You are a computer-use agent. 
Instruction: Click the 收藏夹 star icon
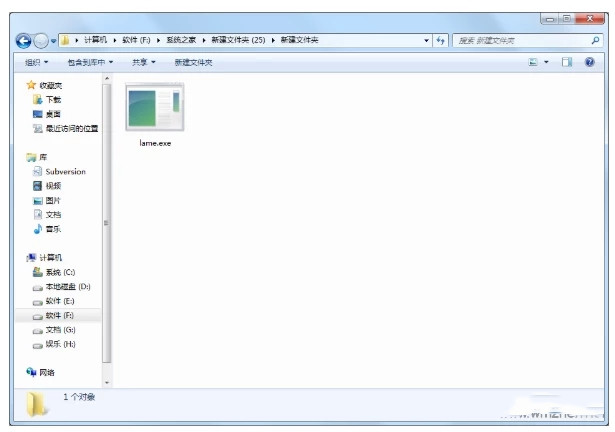point(31,85)
